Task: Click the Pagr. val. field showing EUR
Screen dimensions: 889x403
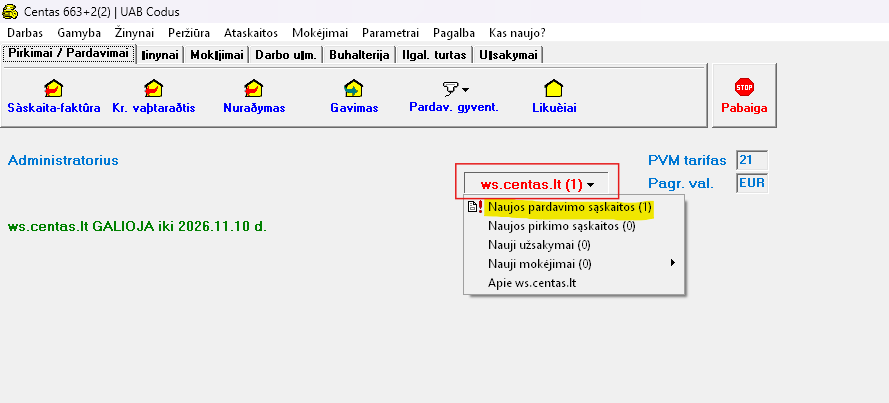Action: point(752,184)
